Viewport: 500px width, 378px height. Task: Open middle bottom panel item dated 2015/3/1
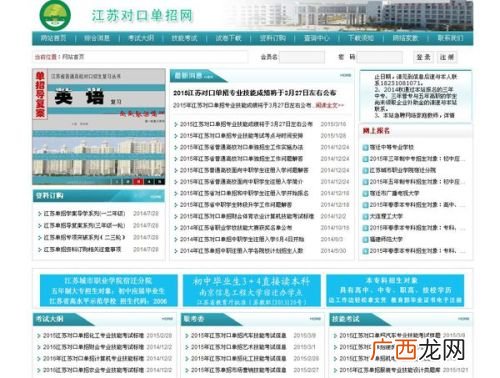click(239, 347)
